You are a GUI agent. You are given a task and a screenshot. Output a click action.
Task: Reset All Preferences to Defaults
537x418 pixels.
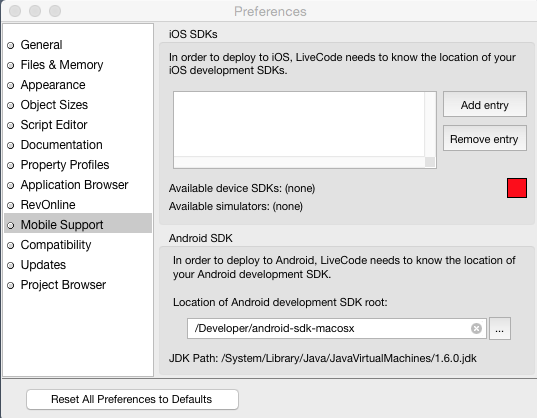point(132,399)
